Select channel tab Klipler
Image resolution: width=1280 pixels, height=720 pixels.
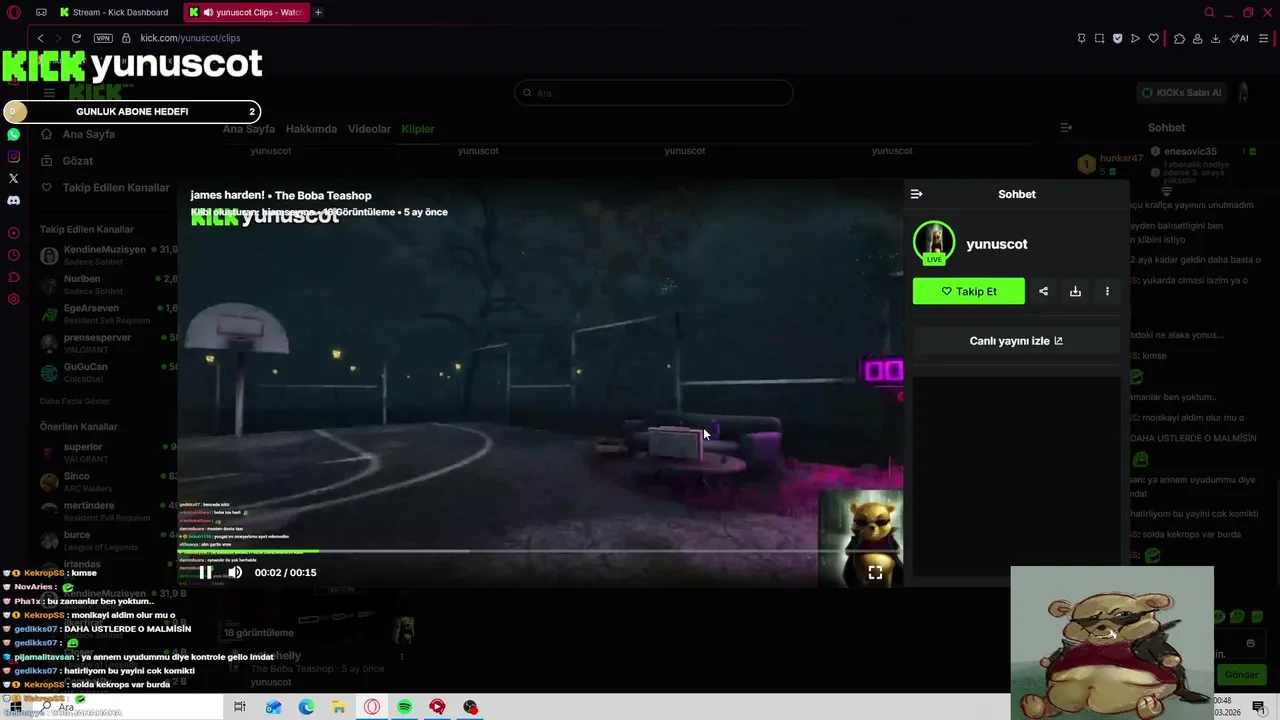pyautogui.click(x=418, y=129)
